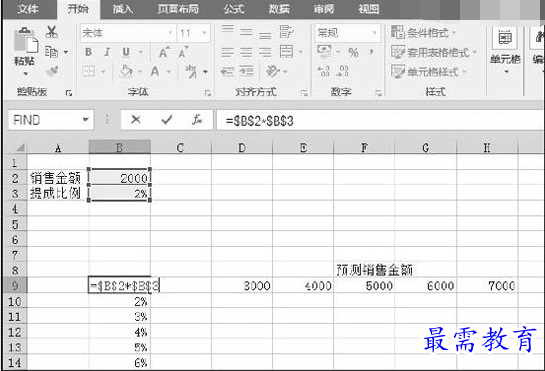Click the Insert Function fx button
Image resolution: width=545 pixels, height=371 pixels.
tap(197, 120)
